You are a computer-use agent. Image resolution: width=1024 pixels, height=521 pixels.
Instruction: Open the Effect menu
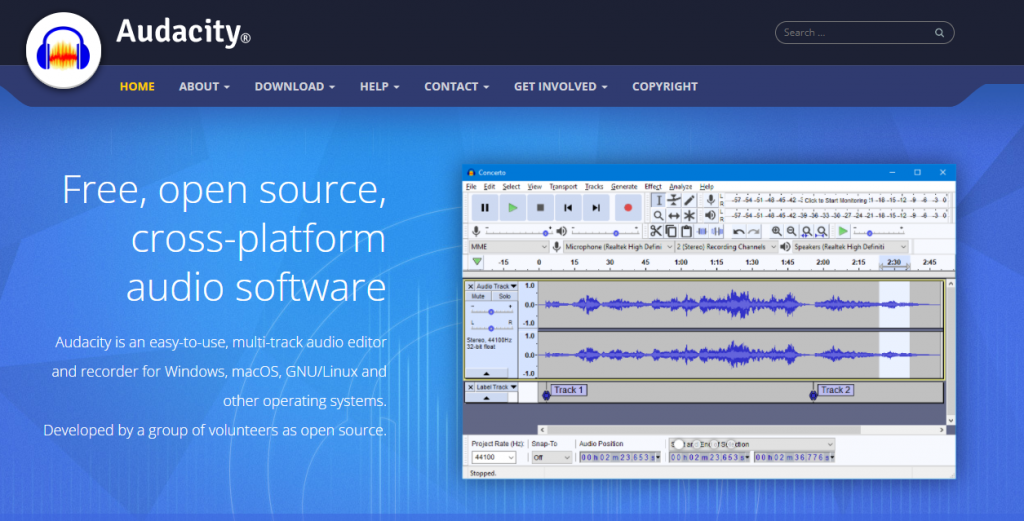pyautogui.click(x=653, y=187)
